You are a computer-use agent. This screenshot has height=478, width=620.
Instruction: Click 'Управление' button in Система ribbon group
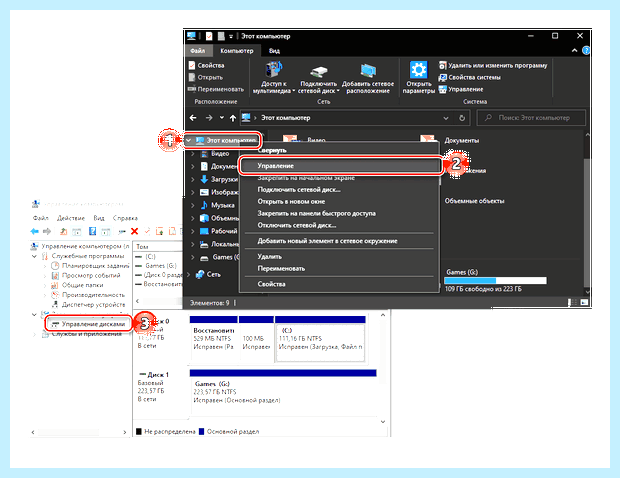461,89
